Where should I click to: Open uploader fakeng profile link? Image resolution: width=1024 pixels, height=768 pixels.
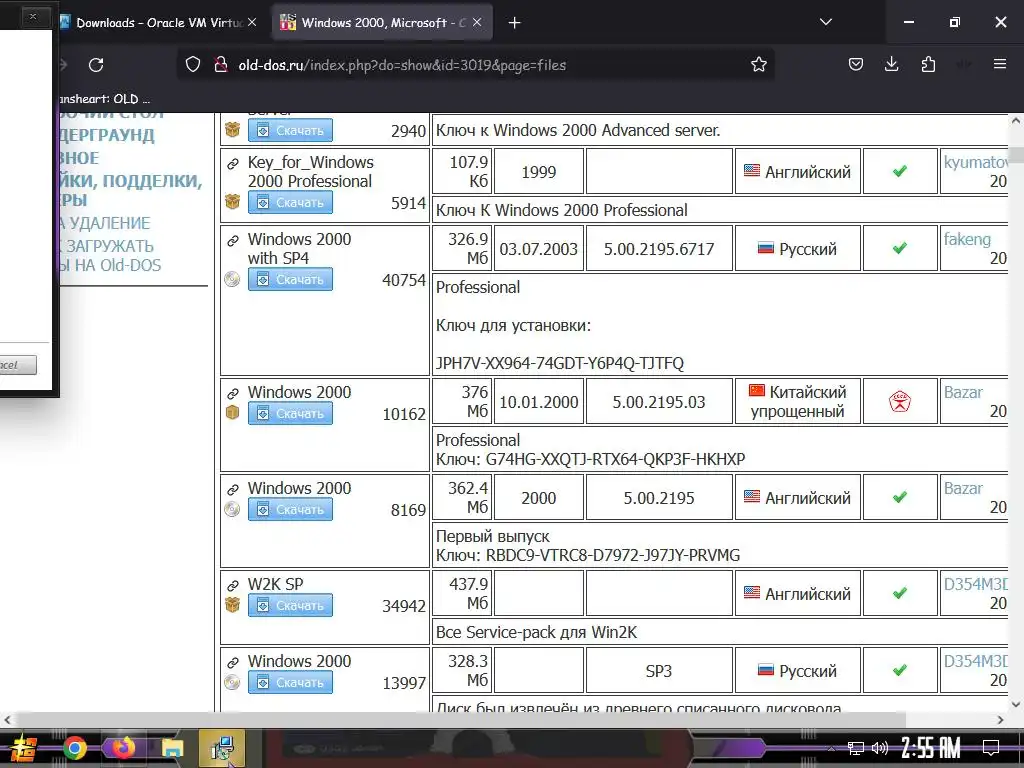pos(967,239)
